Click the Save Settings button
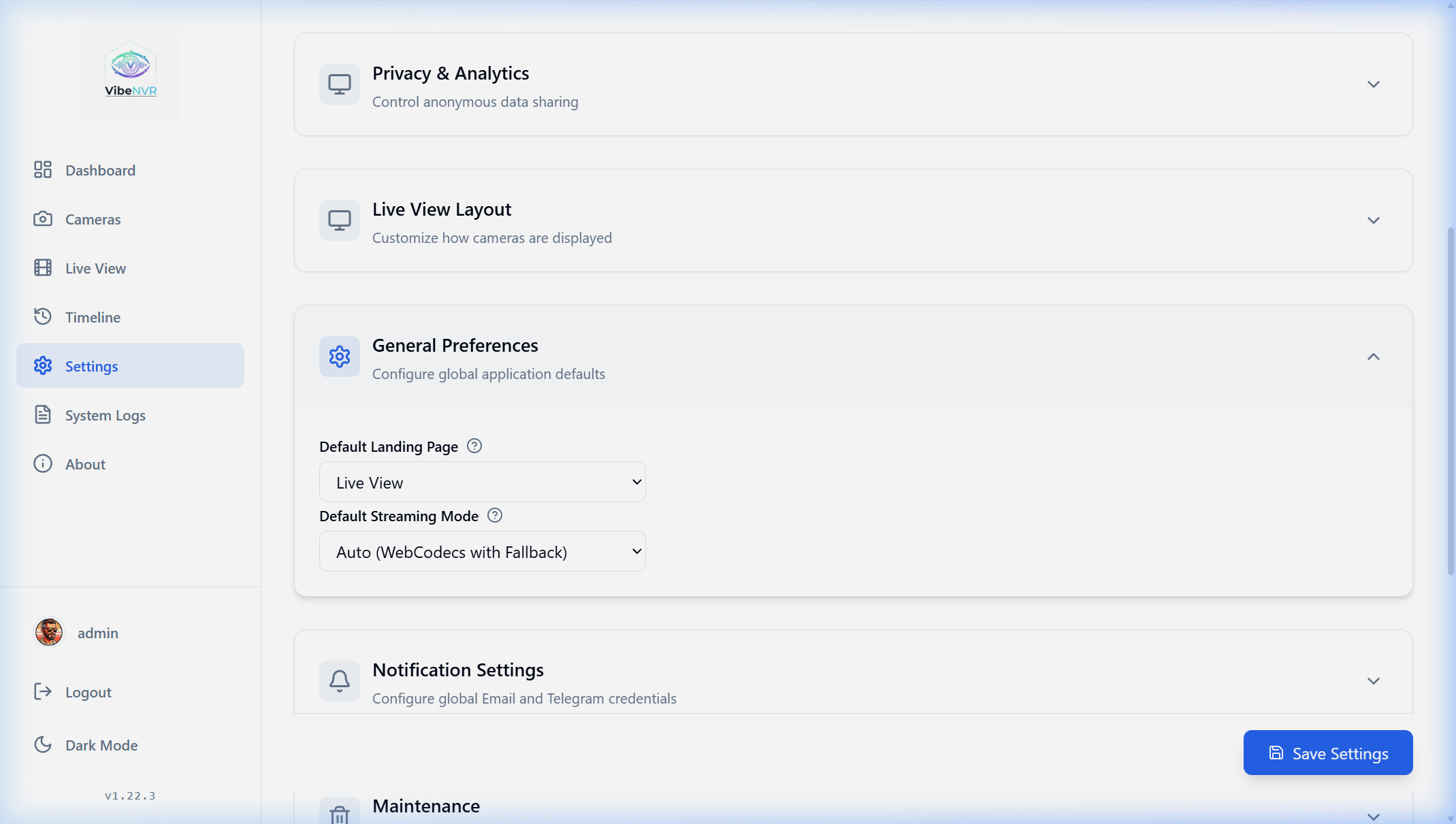Viewport: 1456px width, 824px height. point(1328,753)
